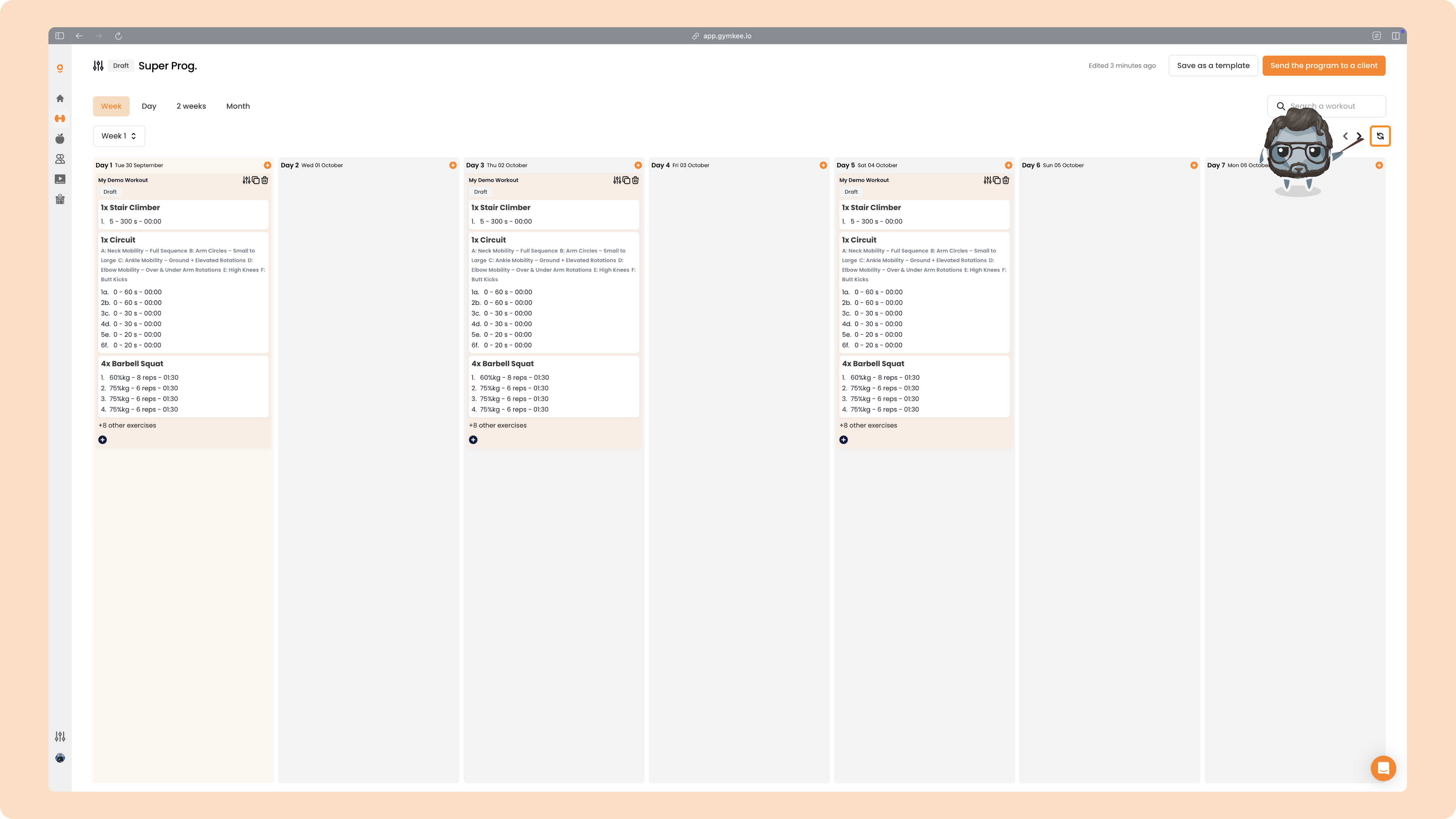Add an exercise to Day 3 workout
The height and width of the screenshot is (819, 1456).
tap(473, 440)
